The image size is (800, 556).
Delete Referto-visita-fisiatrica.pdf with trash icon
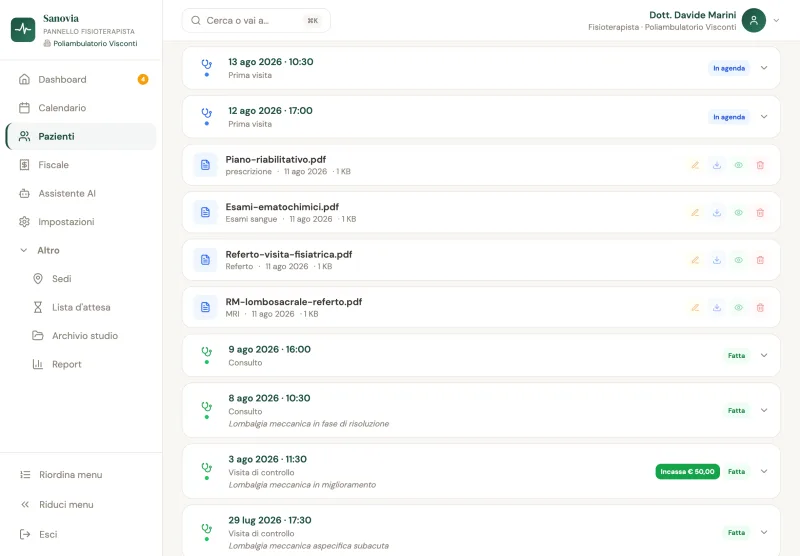(x=760, y=260)
